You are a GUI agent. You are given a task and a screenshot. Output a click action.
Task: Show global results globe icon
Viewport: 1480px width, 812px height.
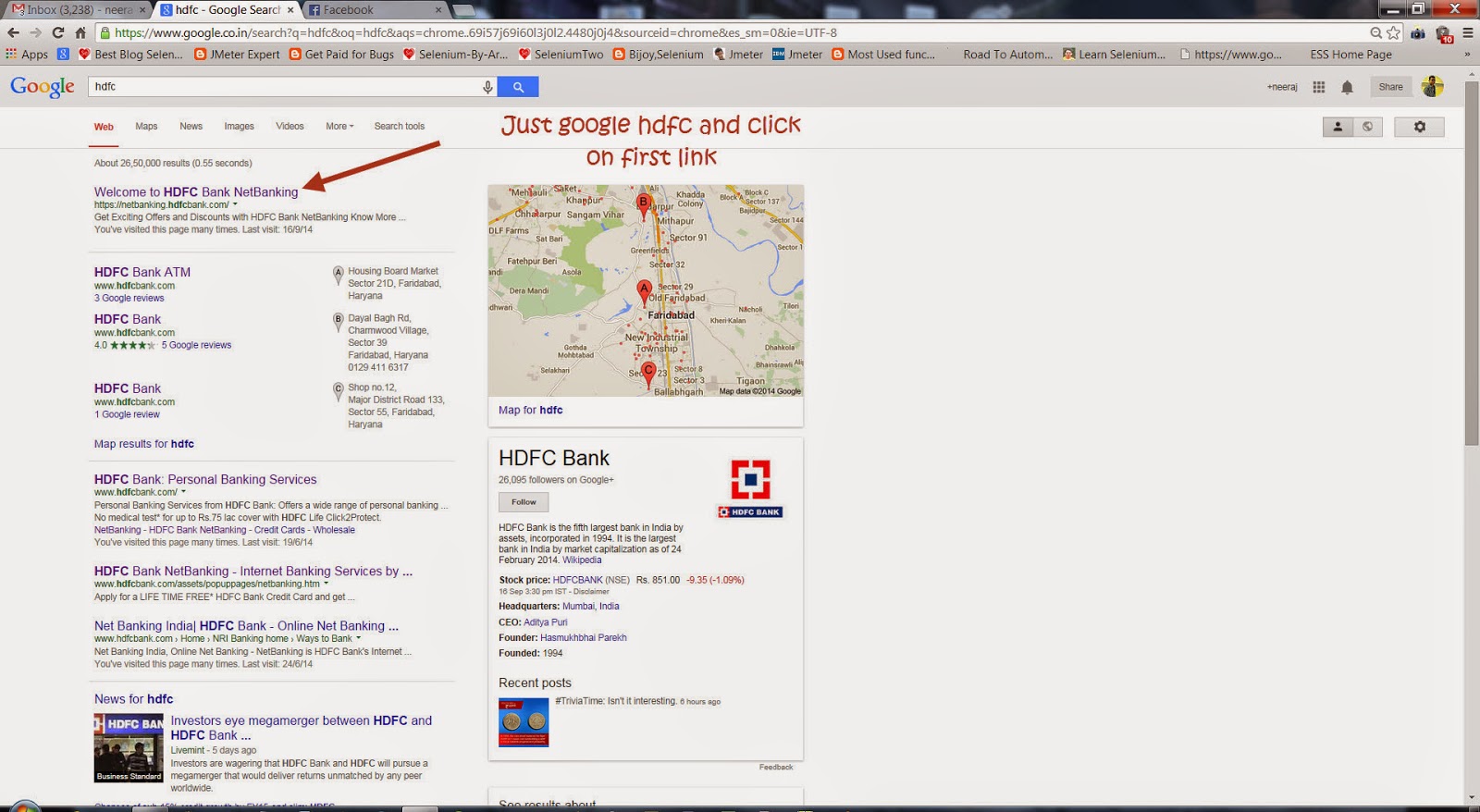(1367, 127)
